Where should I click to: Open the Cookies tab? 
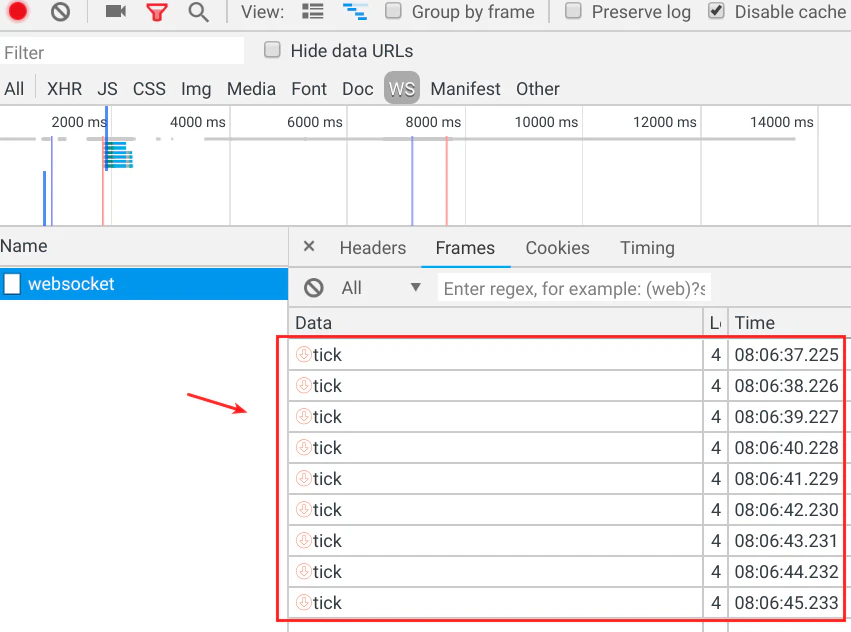pos(557,248)
